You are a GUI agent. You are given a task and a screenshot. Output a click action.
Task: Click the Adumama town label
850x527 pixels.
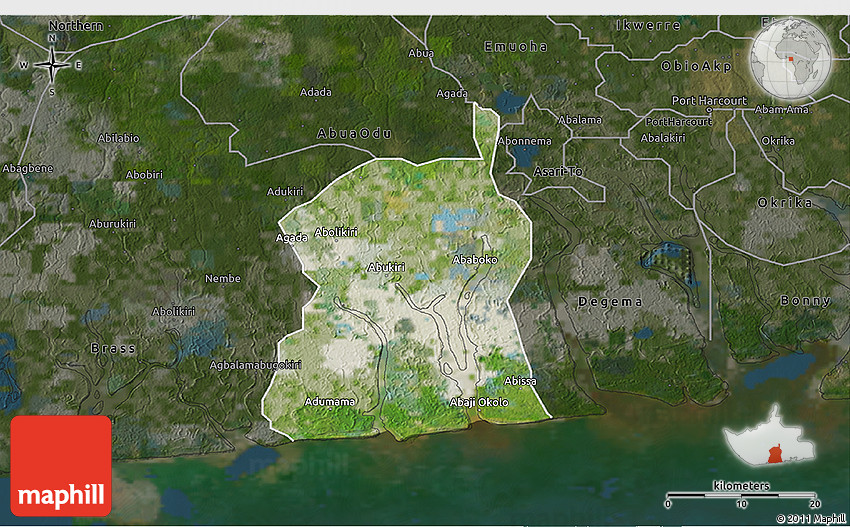click(x=329, y=401)
